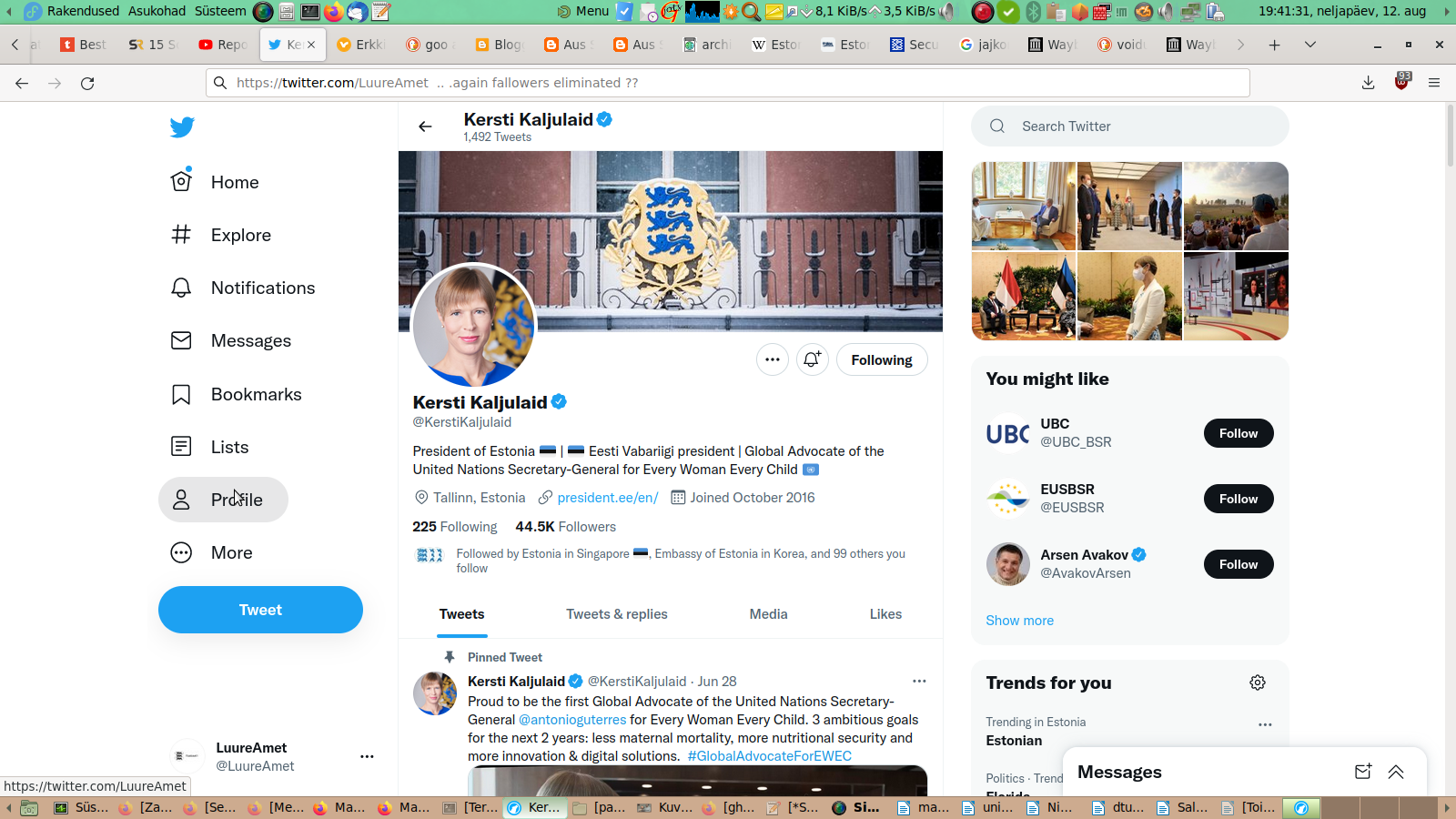Open the Trends settings gear
The width and height of the screenshot is (1456, 819).
click(x=1258, y=682)
